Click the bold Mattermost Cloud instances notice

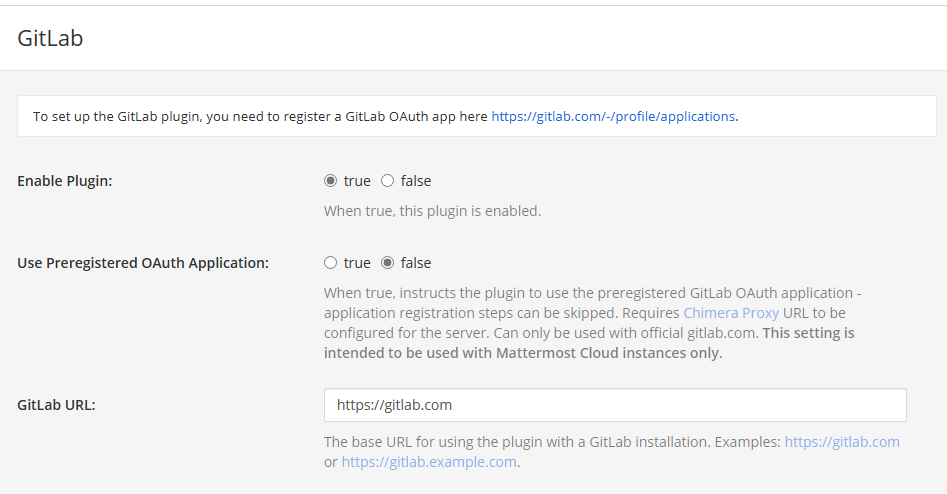(589, 343)
